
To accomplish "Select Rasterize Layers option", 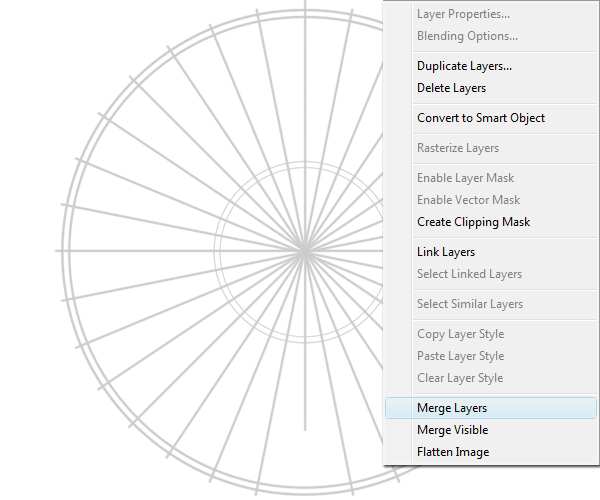I will pyautogui.click(x=458, y=148).
